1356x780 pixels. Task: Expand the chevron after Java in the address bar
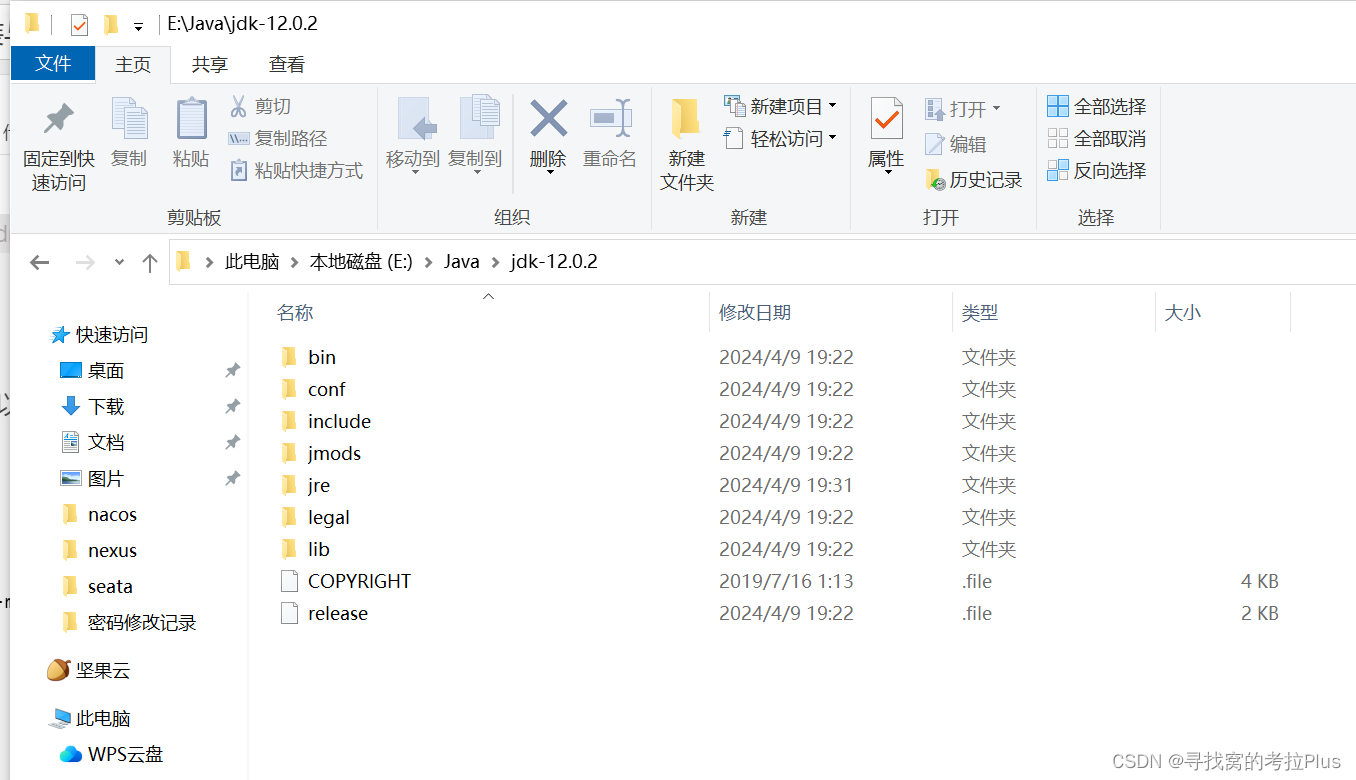click(x=495, y=262)
